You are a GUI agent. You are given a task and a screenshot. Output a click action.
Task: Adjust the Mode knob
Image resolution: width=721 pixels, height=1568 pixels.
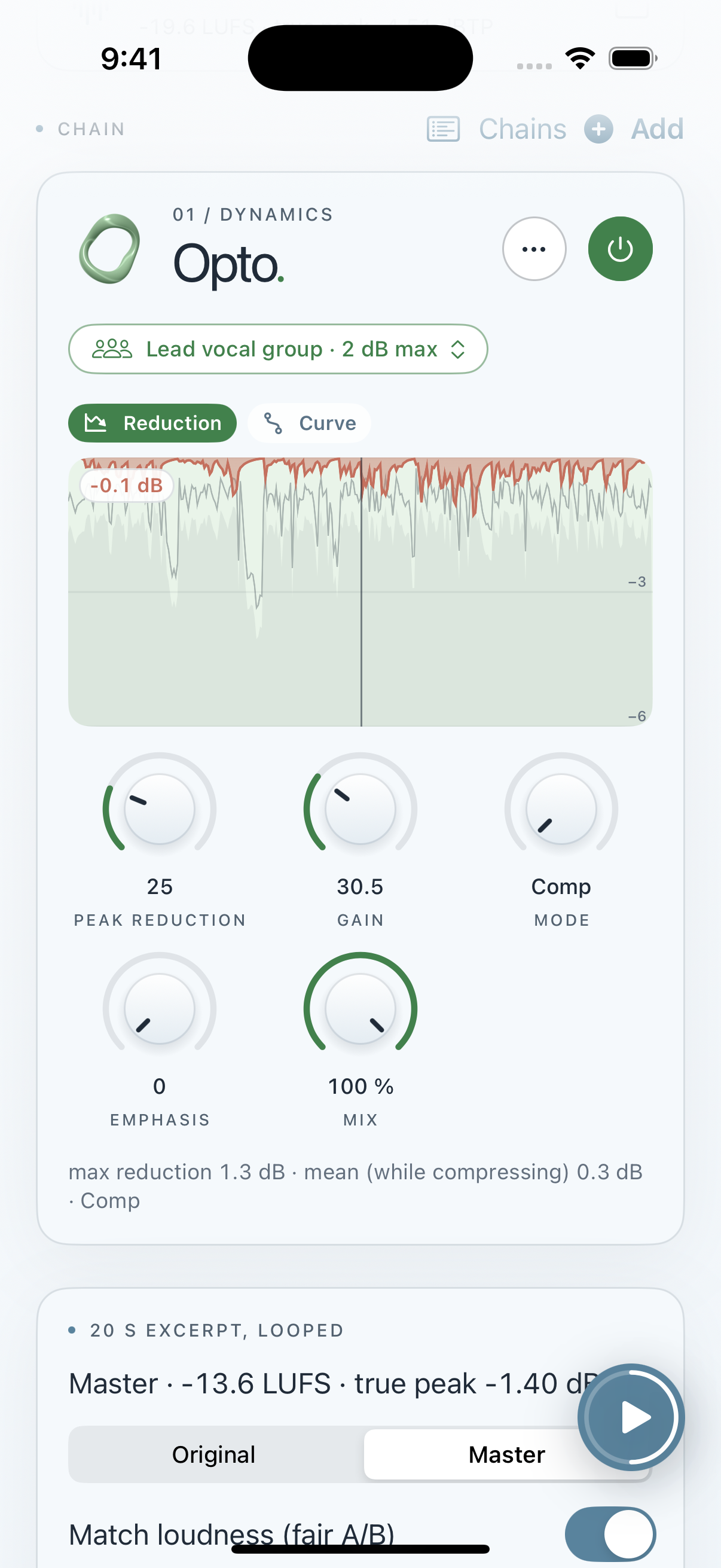(561, 809)
